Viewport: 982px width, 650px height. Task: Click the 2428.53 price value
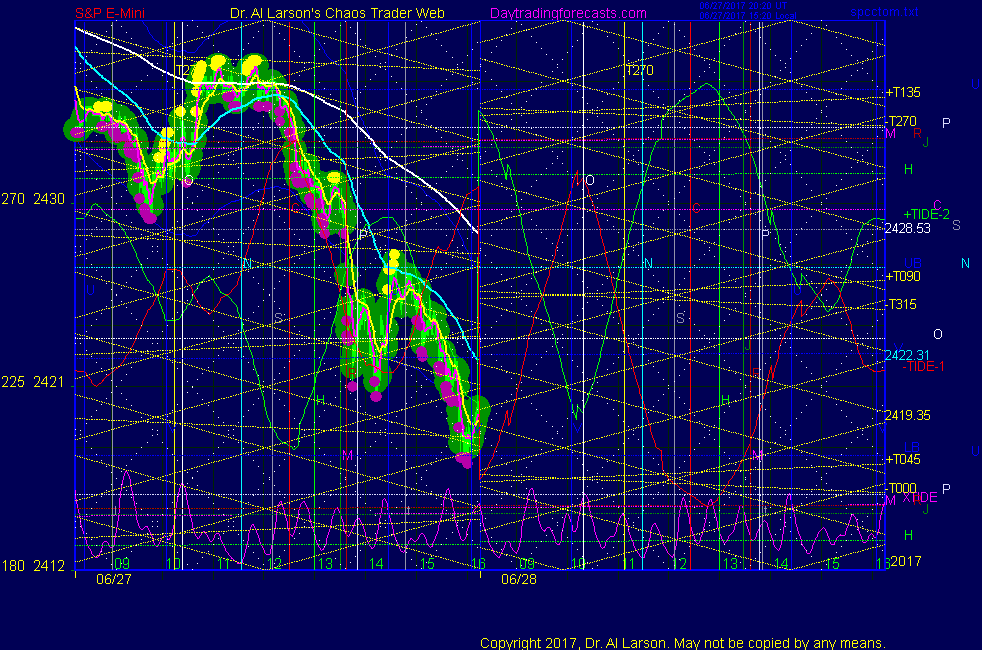click(x=907, y=229)
